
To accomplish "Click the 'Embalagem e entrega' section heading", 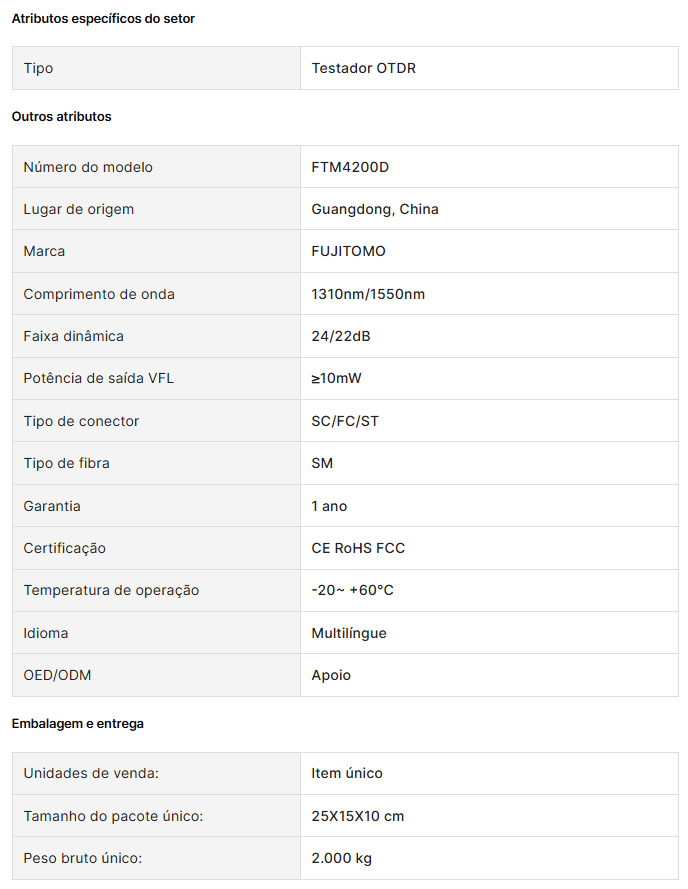I will coord(78,723).
